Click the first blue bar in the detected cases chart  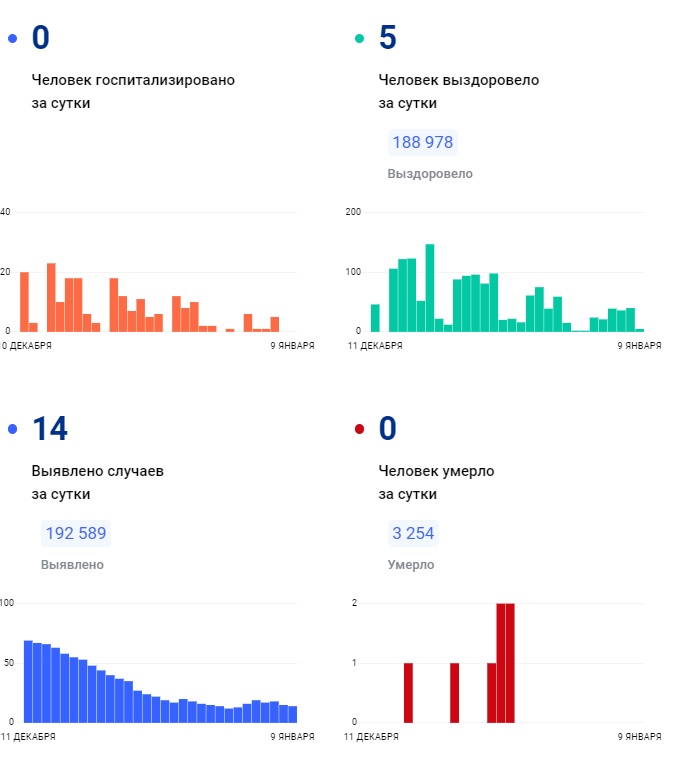point(28,681)
